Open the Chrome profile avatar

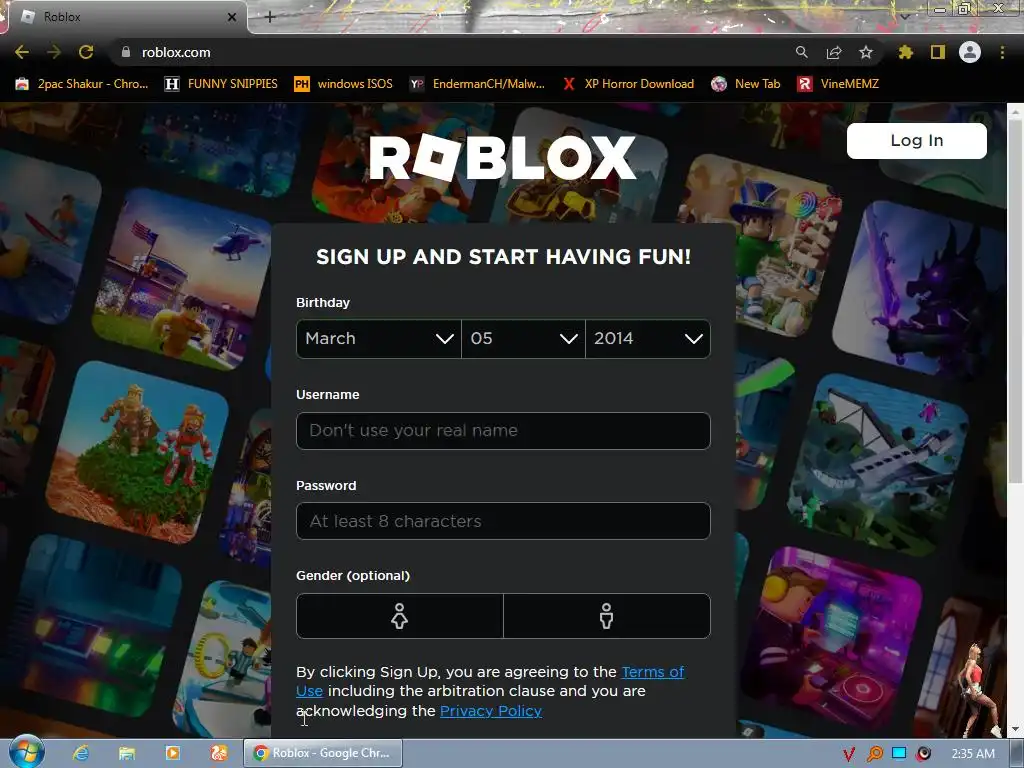coord(970,52)
